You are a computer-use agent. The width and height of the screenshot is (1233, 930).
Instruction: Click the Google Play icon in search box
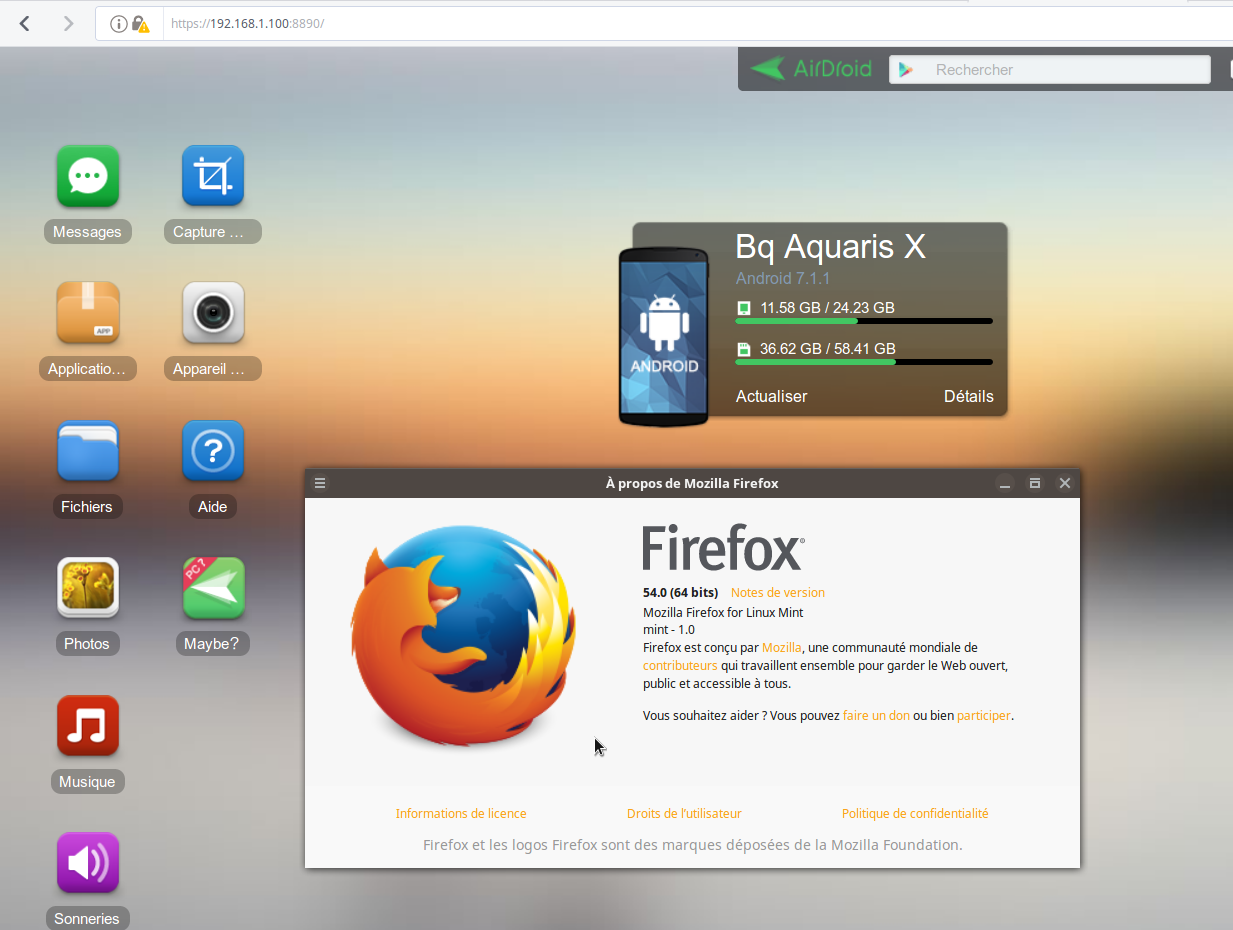906,70
